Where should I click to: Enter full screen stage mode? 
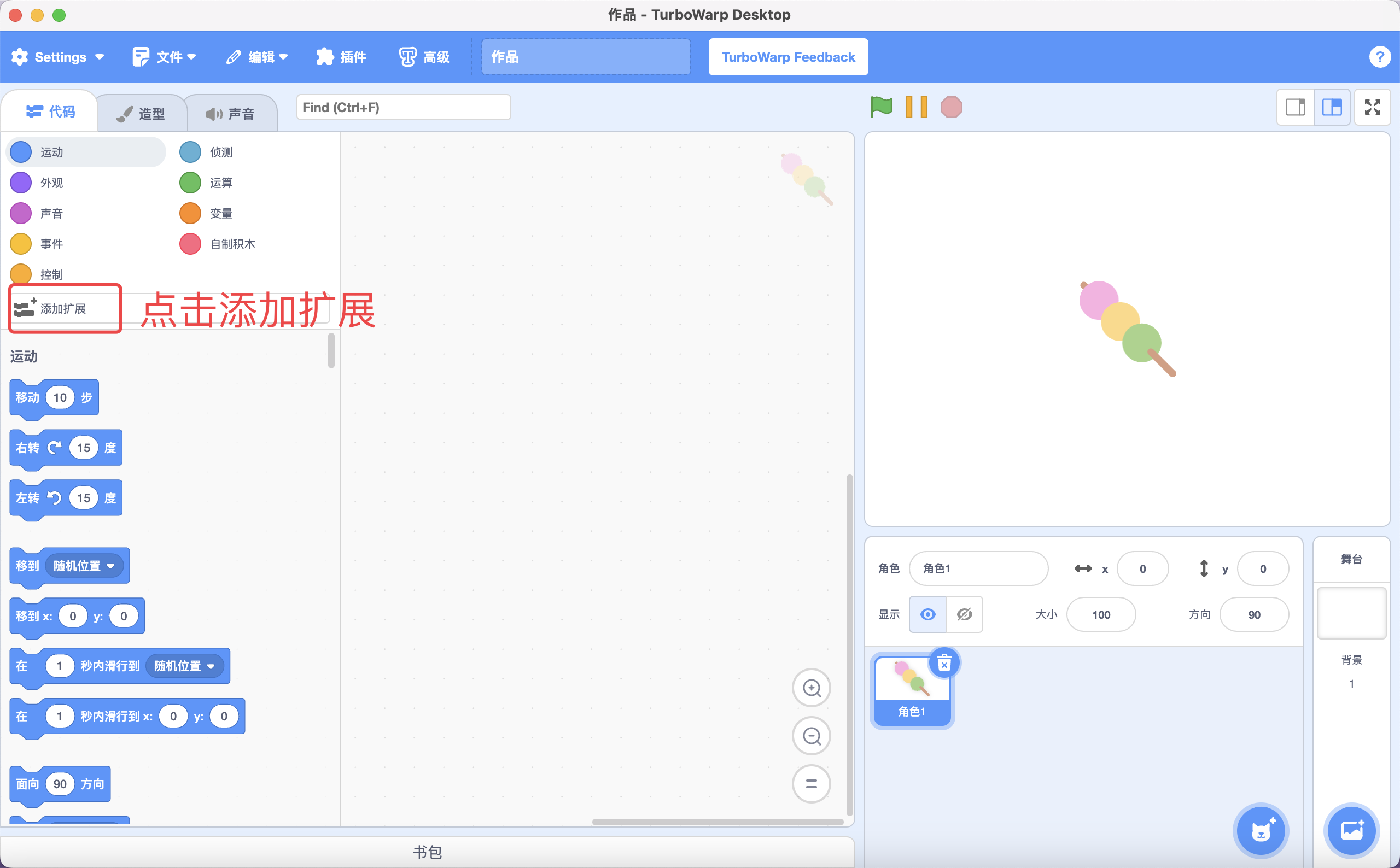[1374, 107]
